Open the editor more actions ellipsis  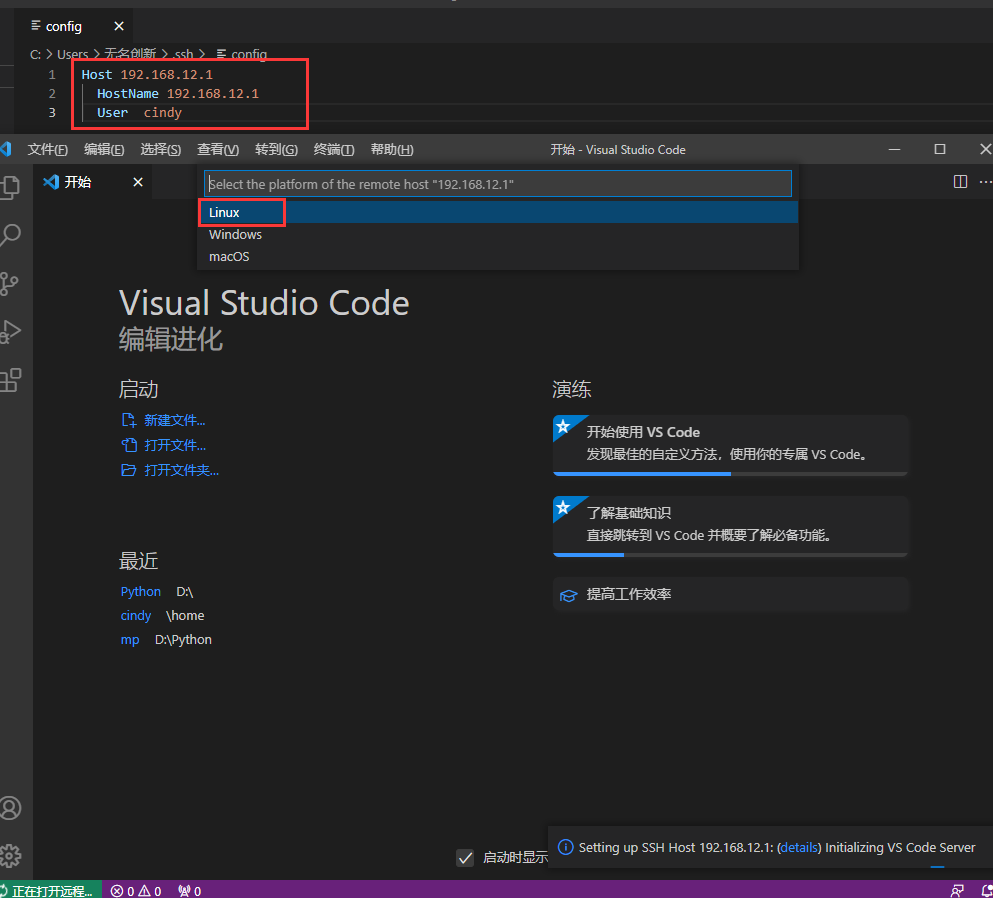(985, 182)
